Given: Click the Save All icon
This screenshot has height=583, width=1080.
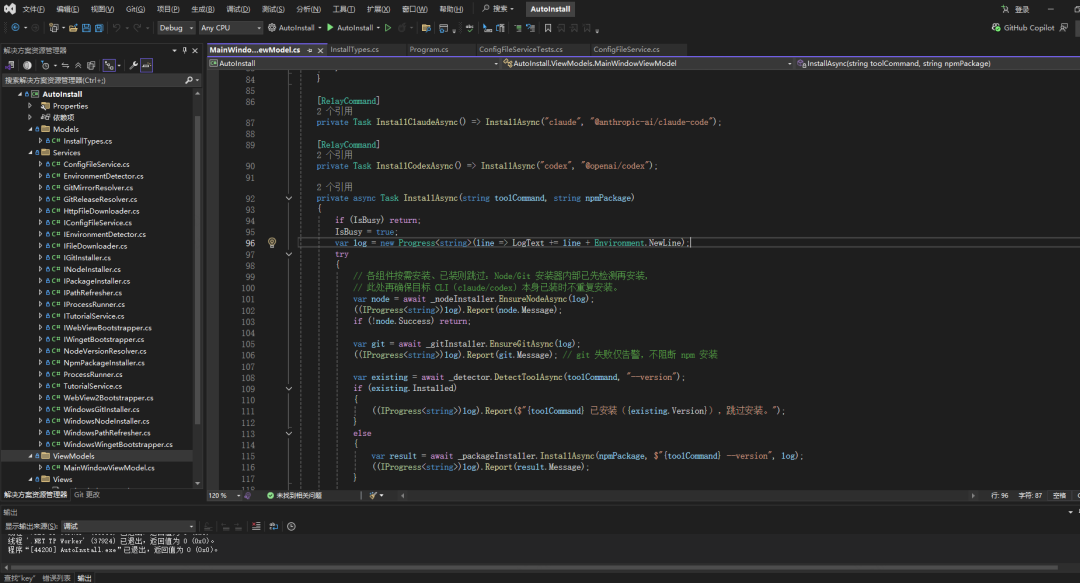Looking at the screenshot, I should [98, 28].
